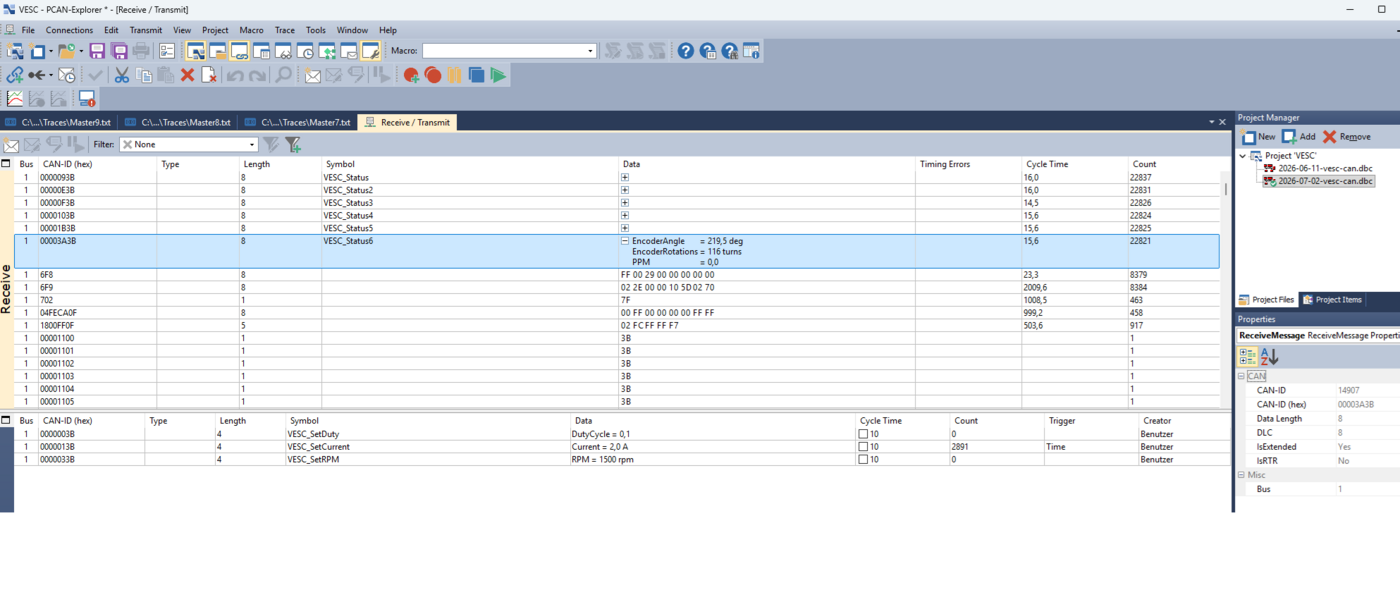Toggle cycle time checkbox for VESC_SetDuty

[863, 434]
